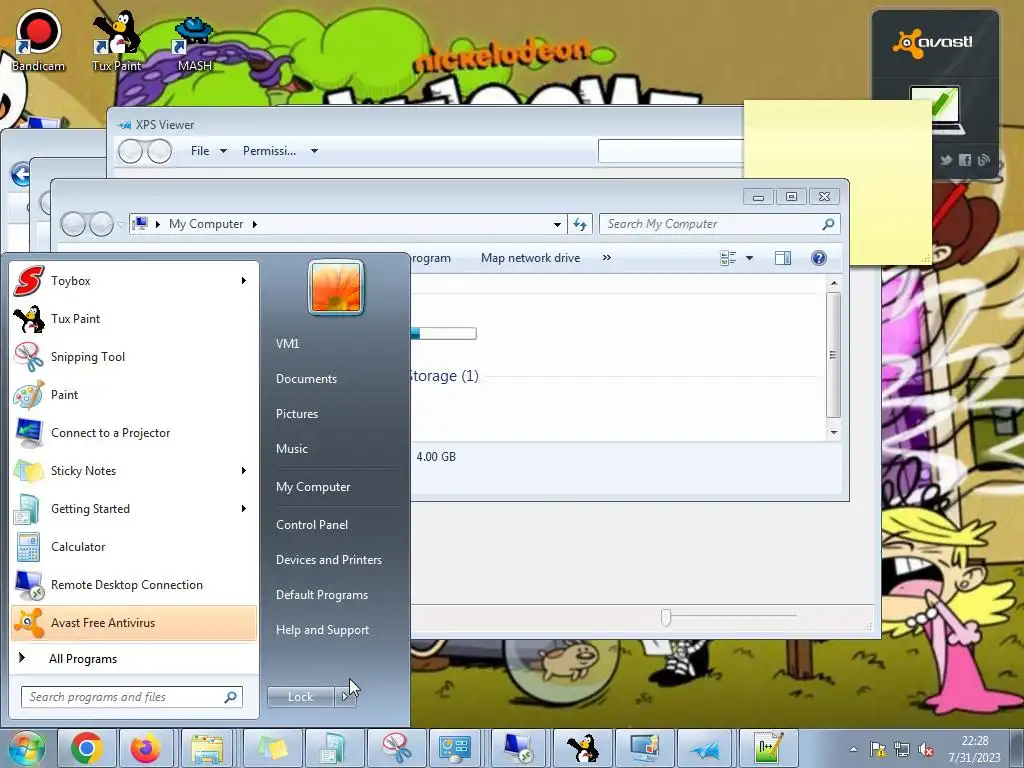
Task: Open Explorer help question mark icon
Action: [x=818, y=258]
